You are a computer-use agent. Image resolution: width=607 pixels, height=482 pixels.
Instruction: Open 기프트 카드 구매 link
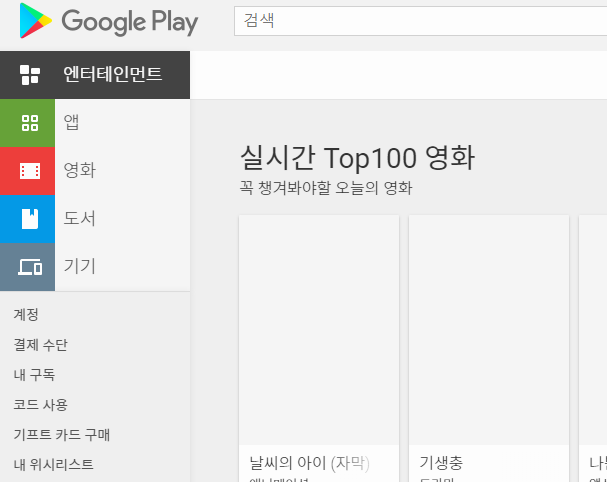pos(62,434)
